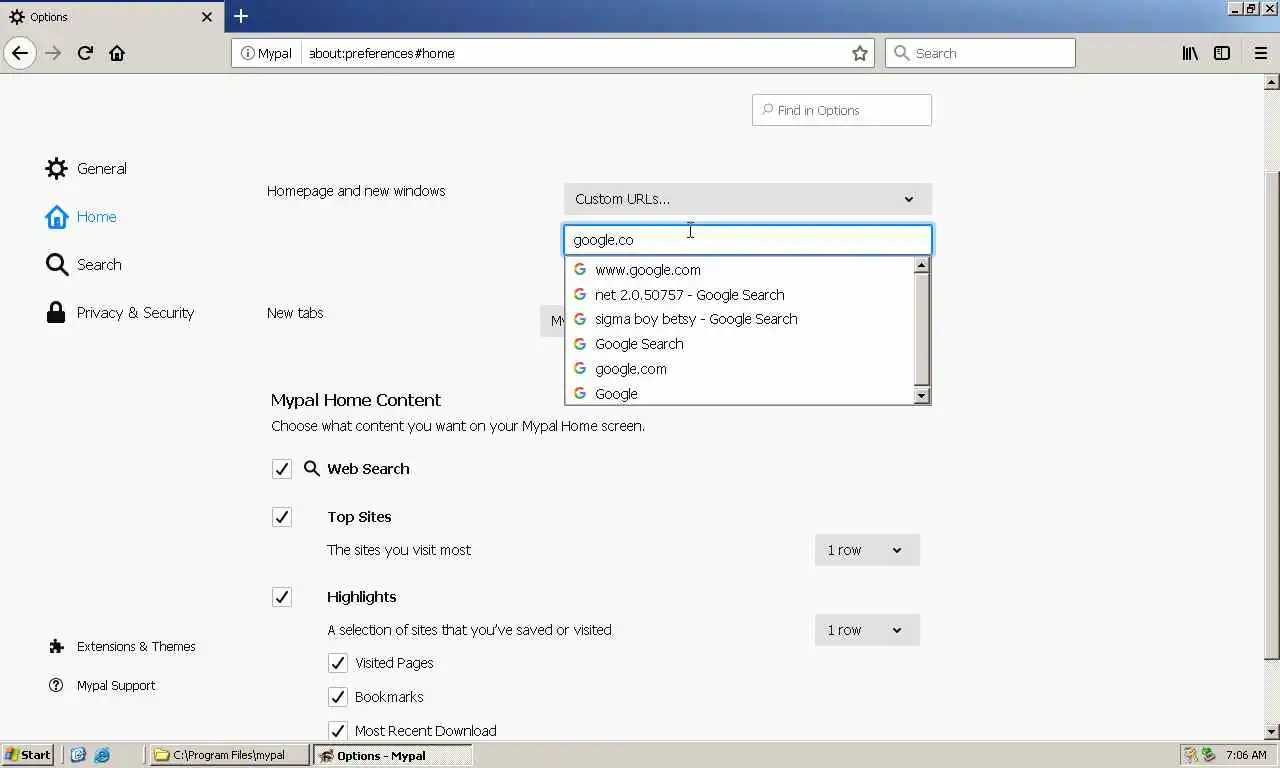This screenshot has width=1280, height=768.
Task: Toggle Top Sites checkbox
Action: (282, 517)
